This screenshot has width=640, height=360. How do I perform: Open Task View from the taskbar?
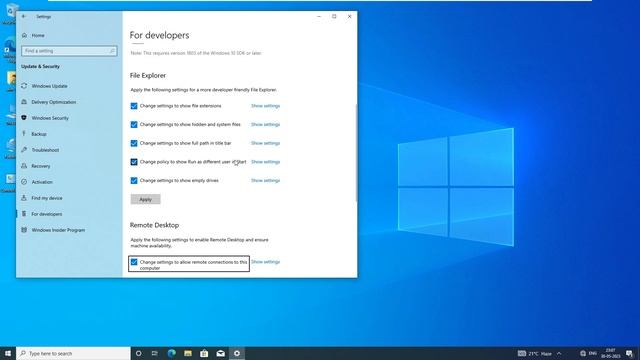[x=155, y=353]
